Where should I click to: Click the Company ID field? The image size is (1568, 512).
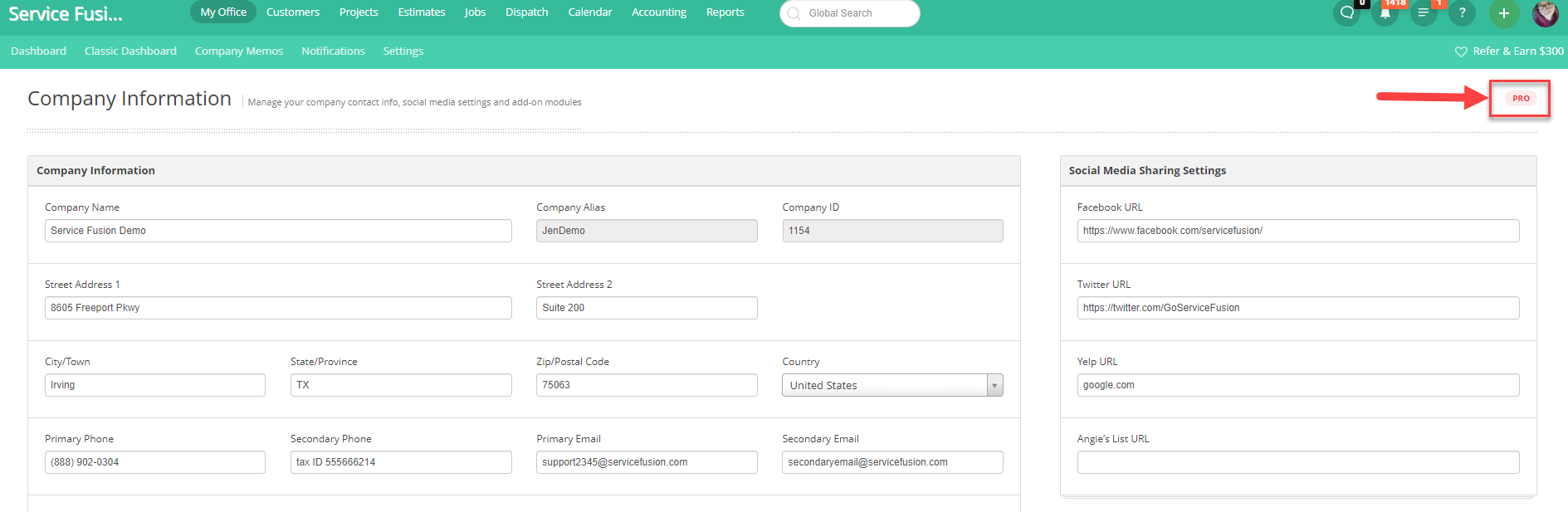(892, 231)
